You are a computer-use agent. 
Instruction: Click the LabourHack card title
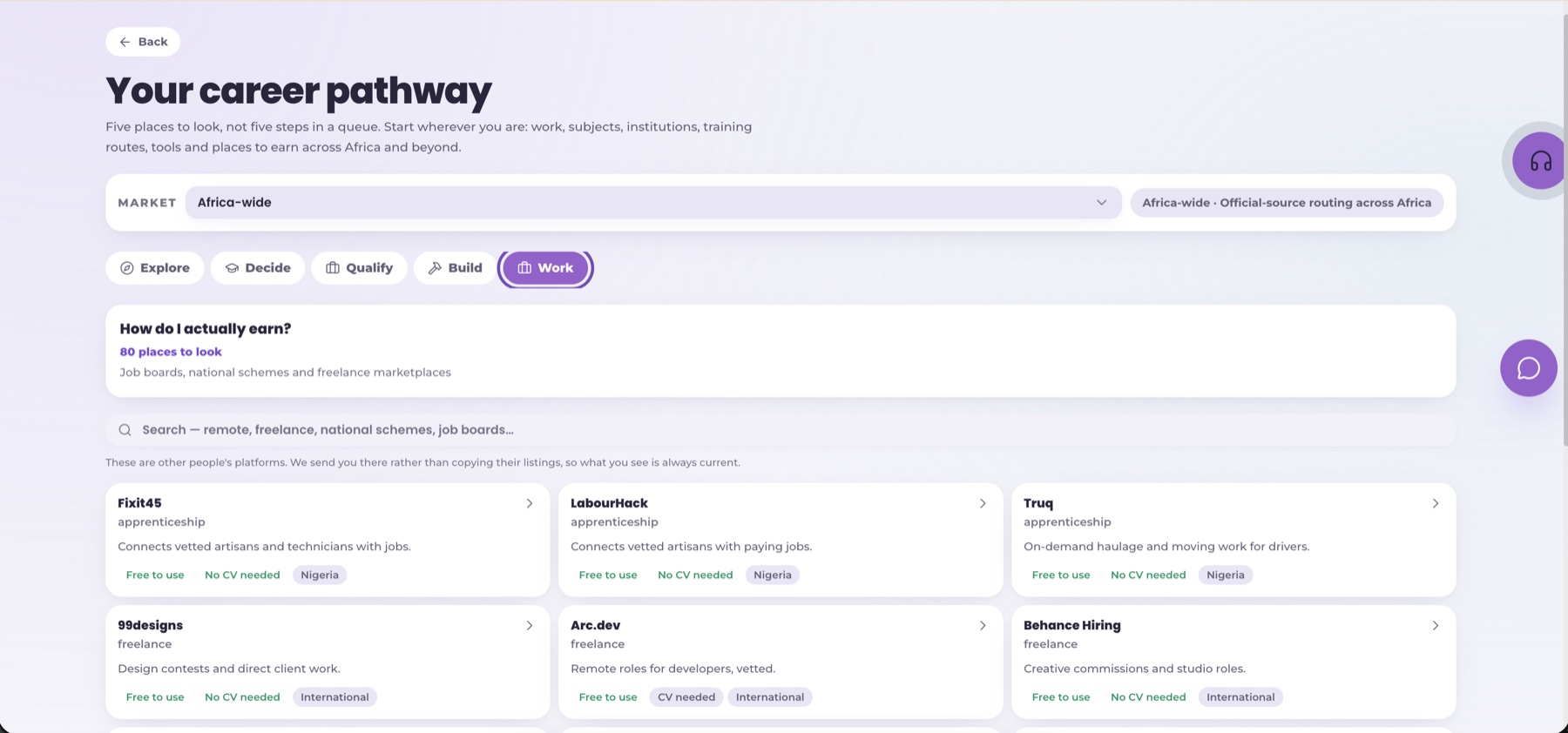click(609, 503)
